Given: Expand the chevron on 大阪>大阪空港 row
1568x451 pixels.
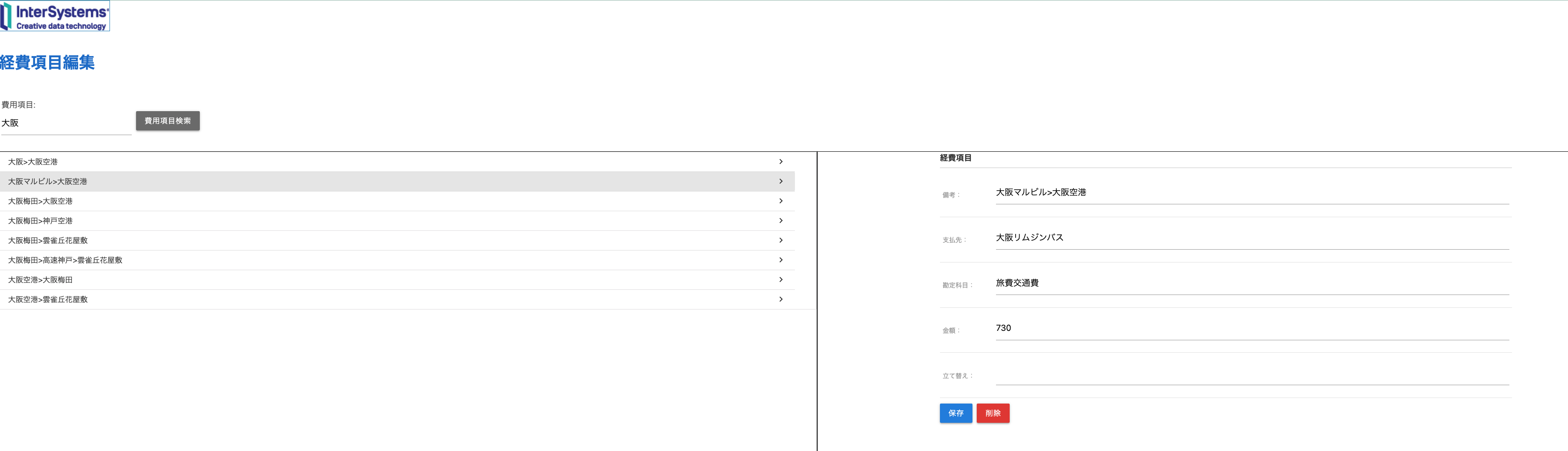Looking at the screenshot, I should (780, 162).
